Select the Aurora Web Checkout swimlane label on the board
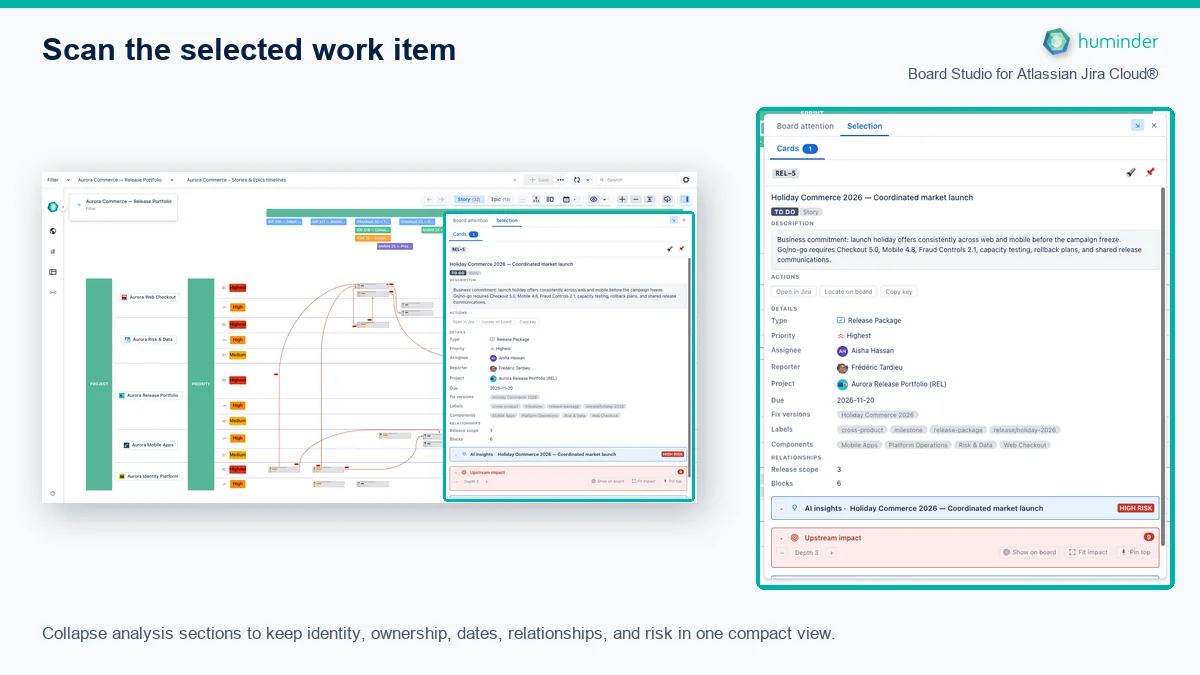 click(149, 297)
